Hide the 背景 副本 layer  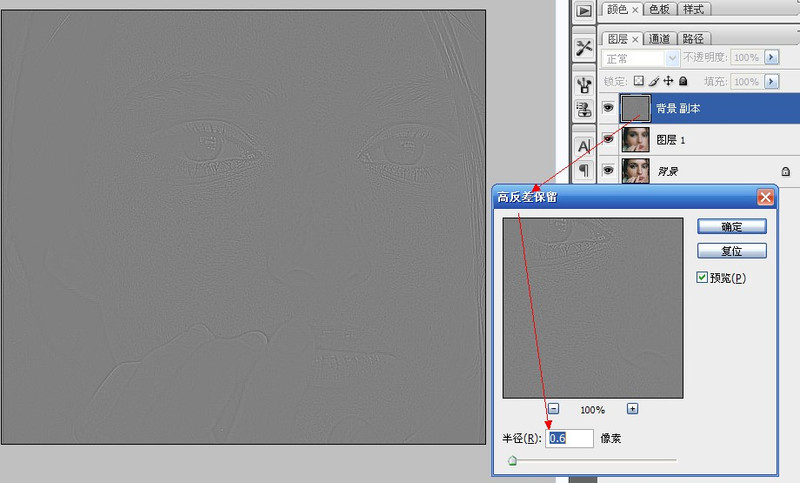pos(608,108)
